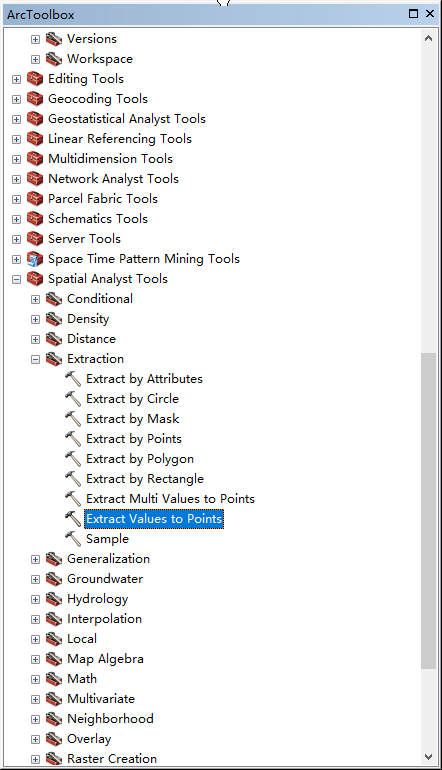Click the hammer icon beside Extract by Polygon
Image resolution: width=442 pixels, height=770 pixels.
pyautogui.click(x=73, y=459)
